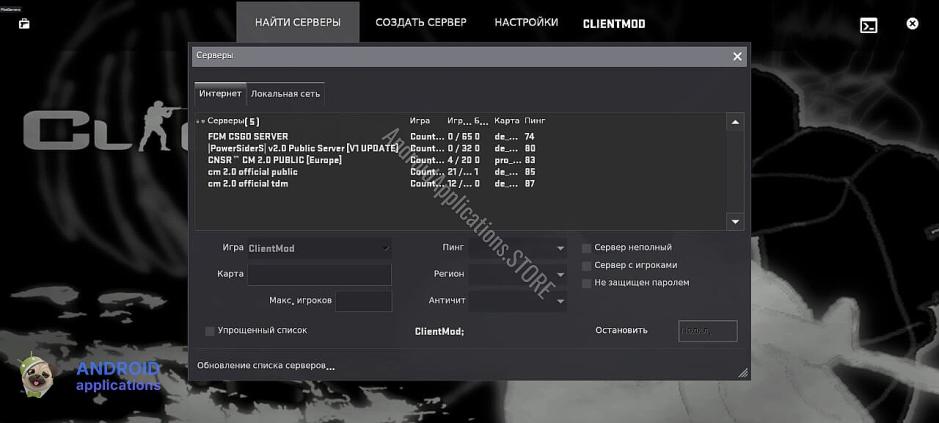Click the server list scroll-down arrow

[735, 221]
